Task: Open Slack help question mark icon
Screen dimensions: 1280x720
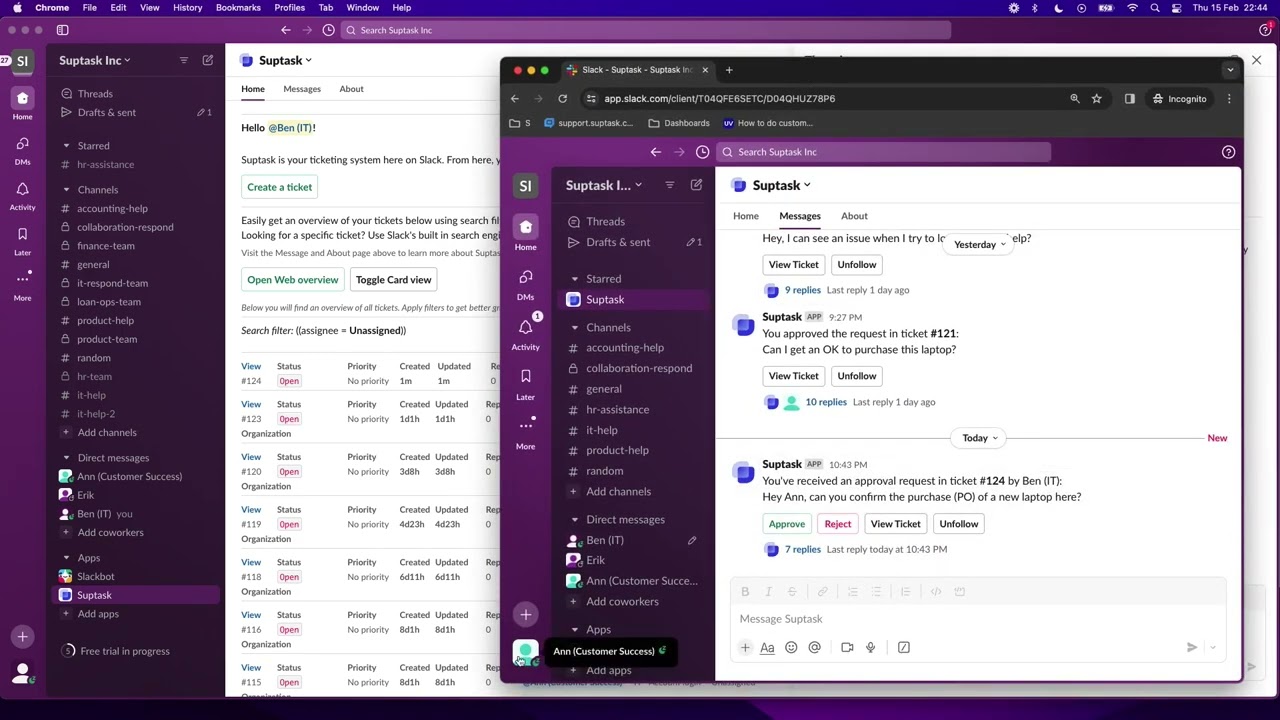Action: click(1228, 152)
